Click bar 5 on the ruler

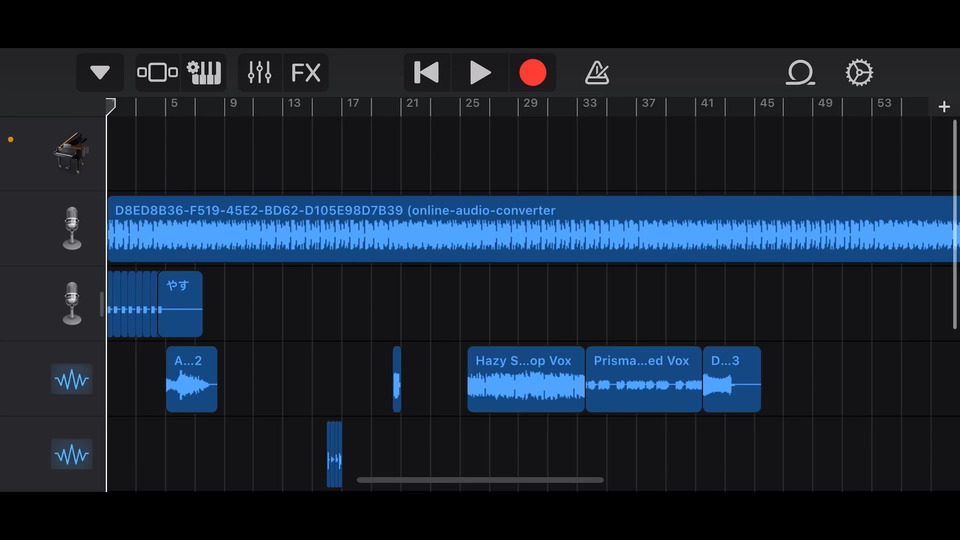[174, 103]
